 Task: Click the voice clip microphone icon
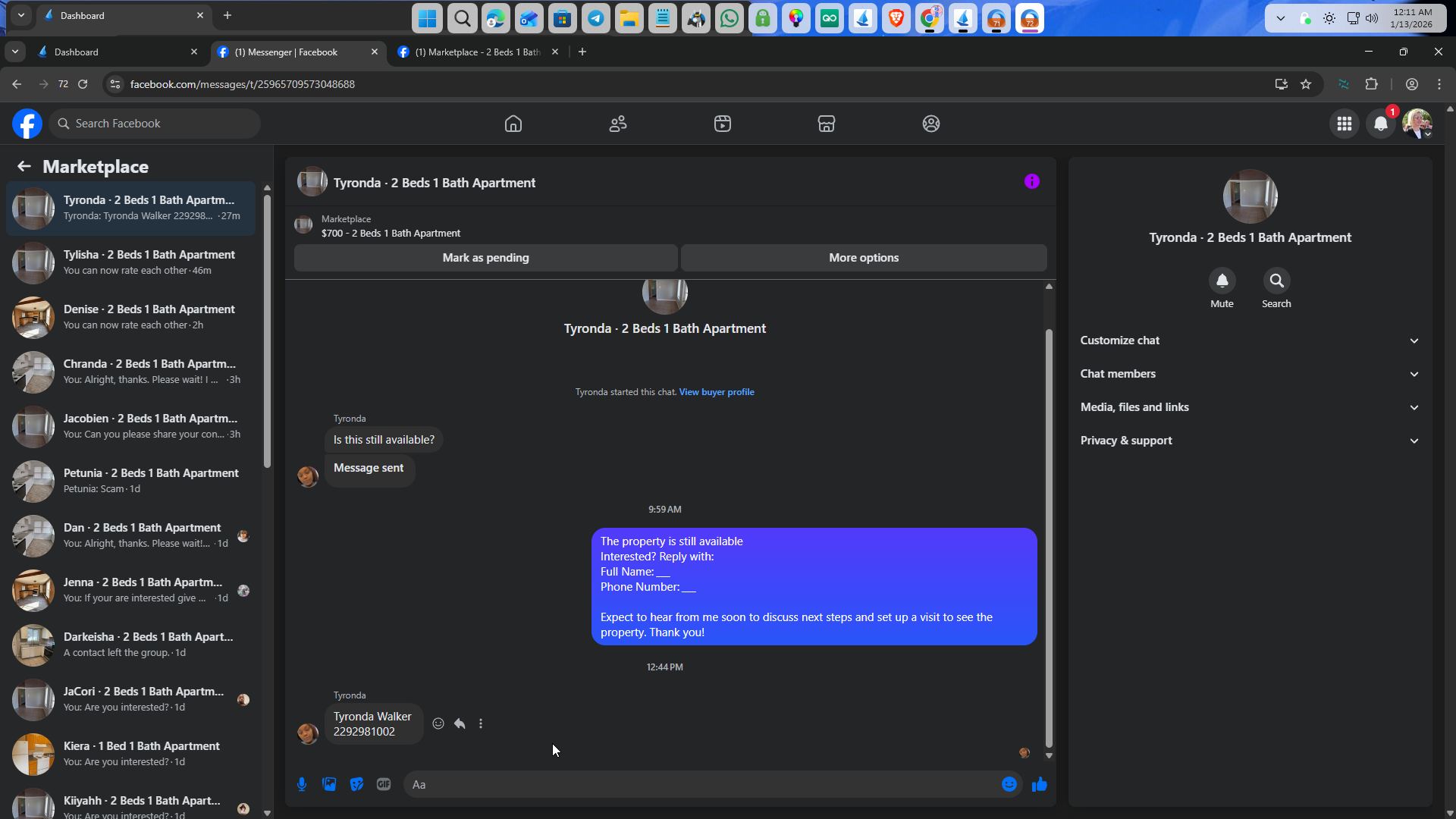click(302, 784)
